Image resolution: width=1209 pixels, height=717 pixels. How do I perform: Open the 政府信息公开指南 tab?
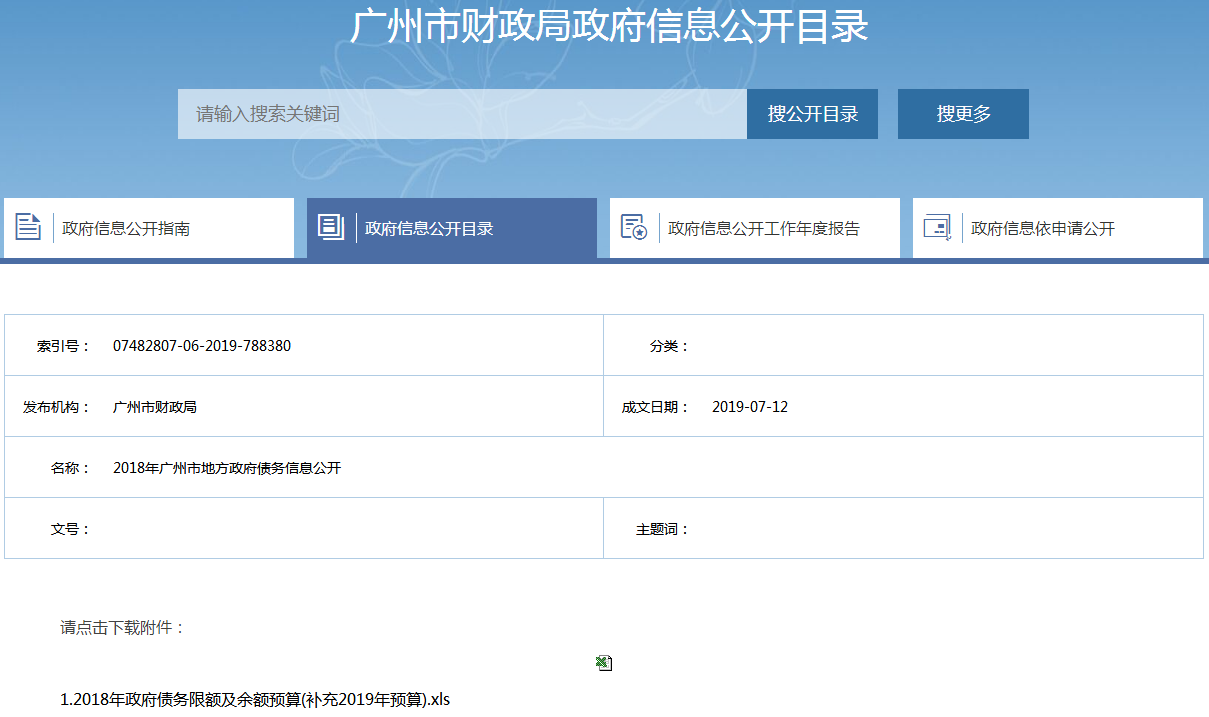[x=126, y=228]
